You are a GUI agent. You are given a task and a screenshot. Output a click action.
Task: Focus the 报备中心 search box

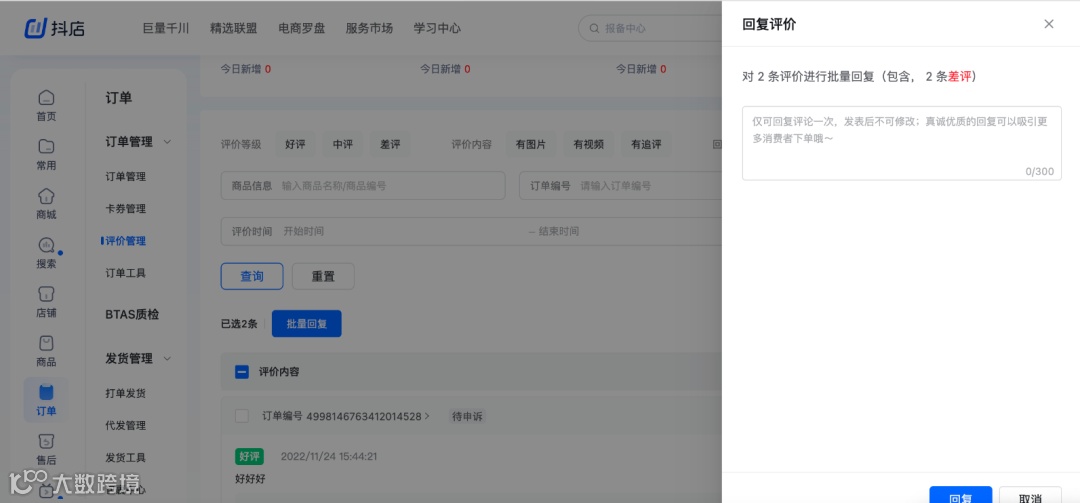pos(651,28)
